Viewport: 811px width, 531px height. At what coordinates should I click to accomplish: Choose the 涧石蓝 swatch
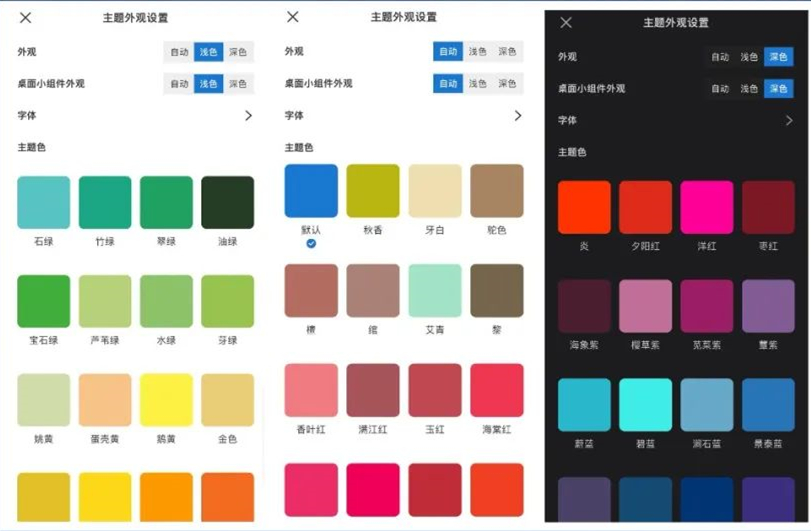click(707, 405)
